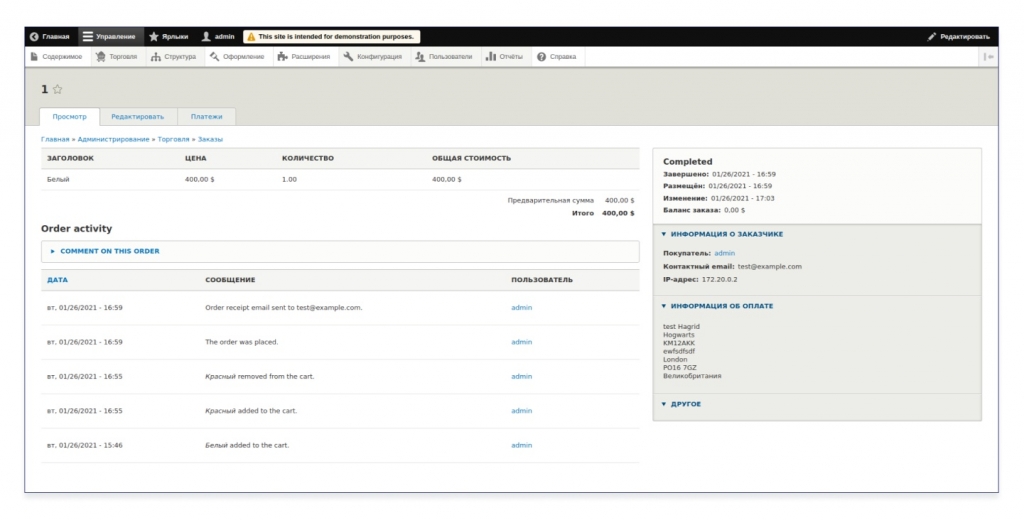Click the Order activity heading
This screenshot has height=520, width=1024.
point(76,229)
